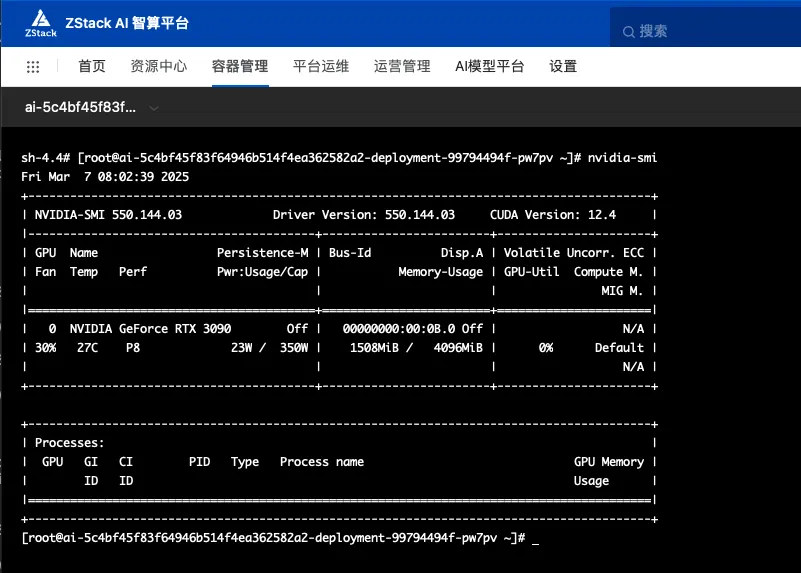
Task: Click NVIDIA-SMI 550.144.03 text
Action: tap(108, 214)
